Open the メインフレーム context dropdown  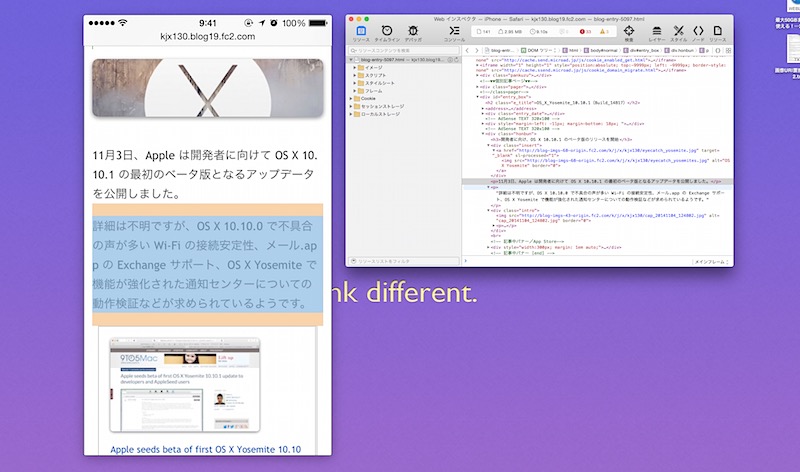pyautogui.click(x=711, y=262)
